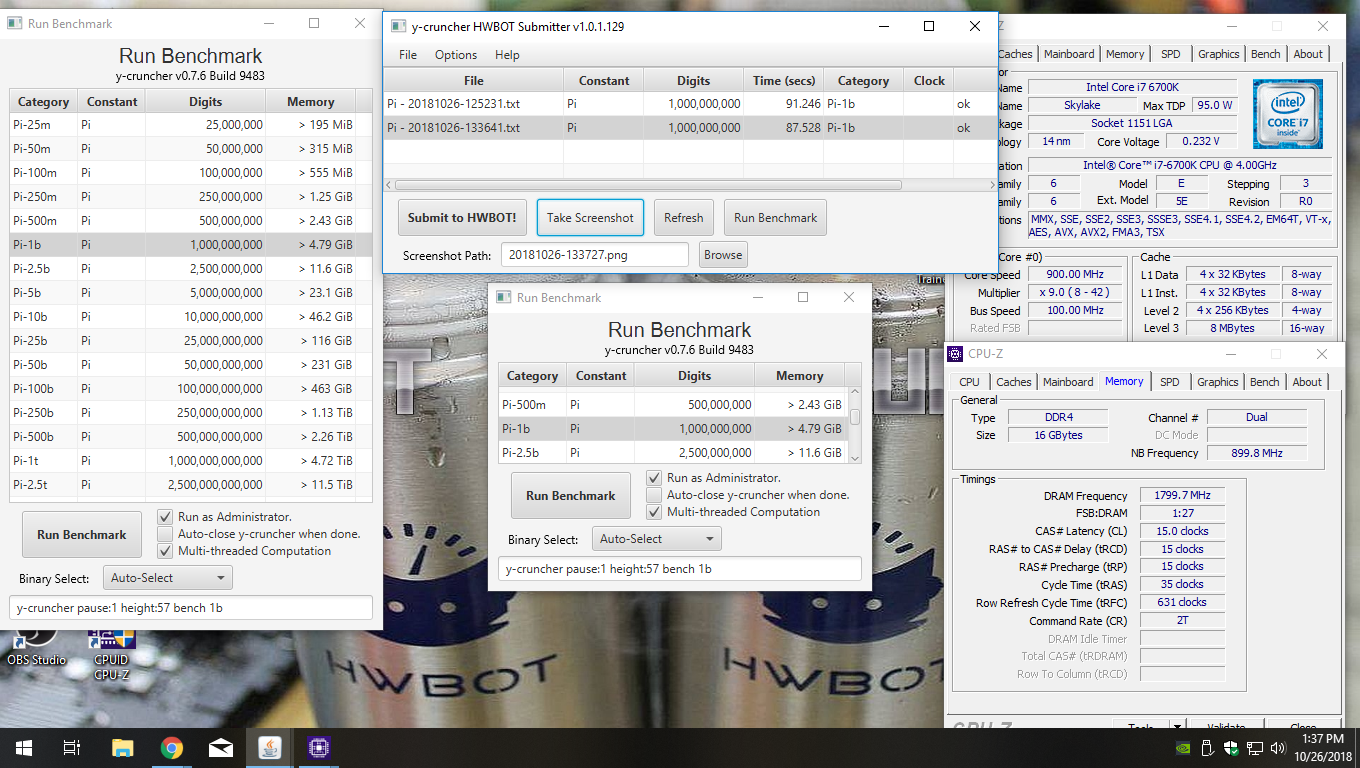
Task: Launch Google Chrome from the taskbar
Action: pos(171,747)
